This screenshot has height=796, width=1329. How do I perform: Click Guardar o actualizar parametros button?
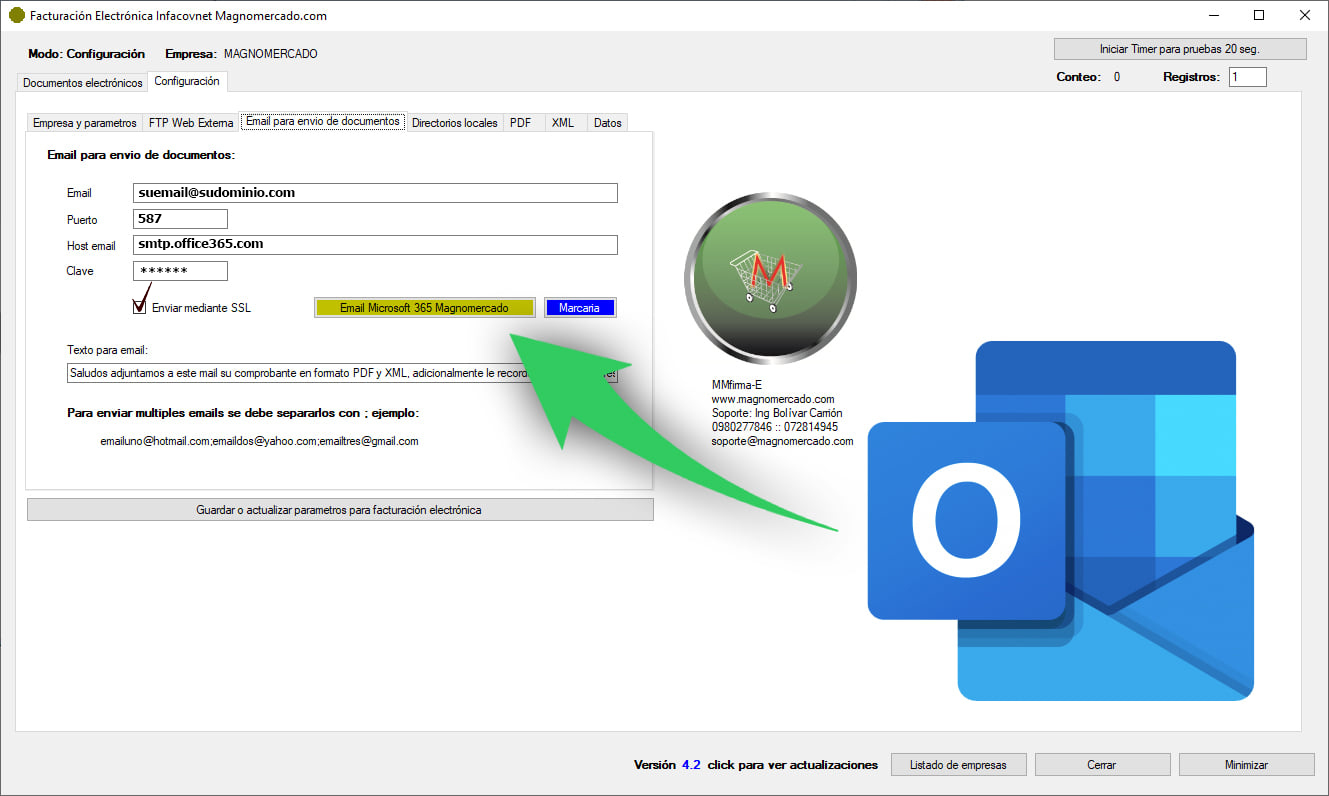[x=339, y=510]
